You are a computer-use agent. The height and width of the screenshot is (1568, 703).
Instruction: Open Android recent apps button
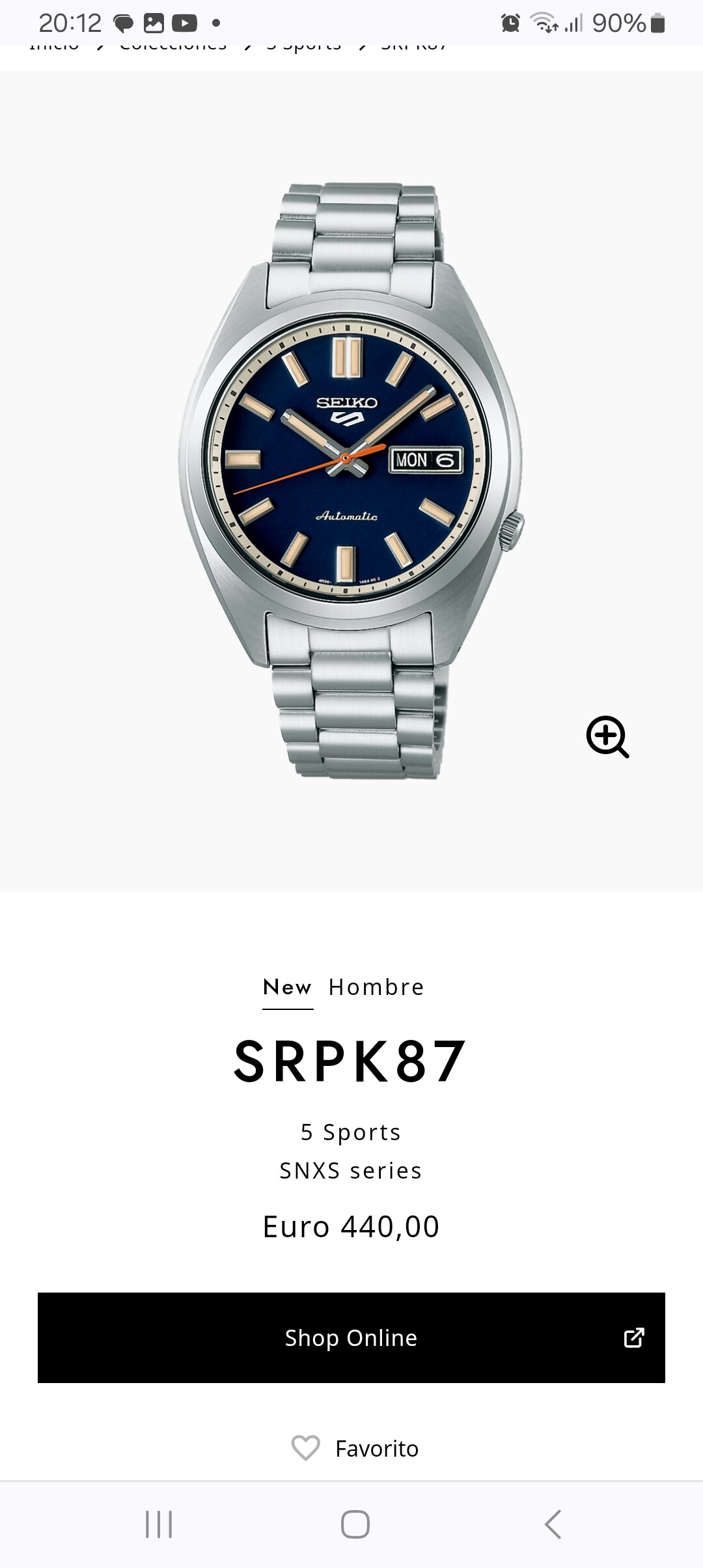pyautogui.click(x=159, y=1524)
